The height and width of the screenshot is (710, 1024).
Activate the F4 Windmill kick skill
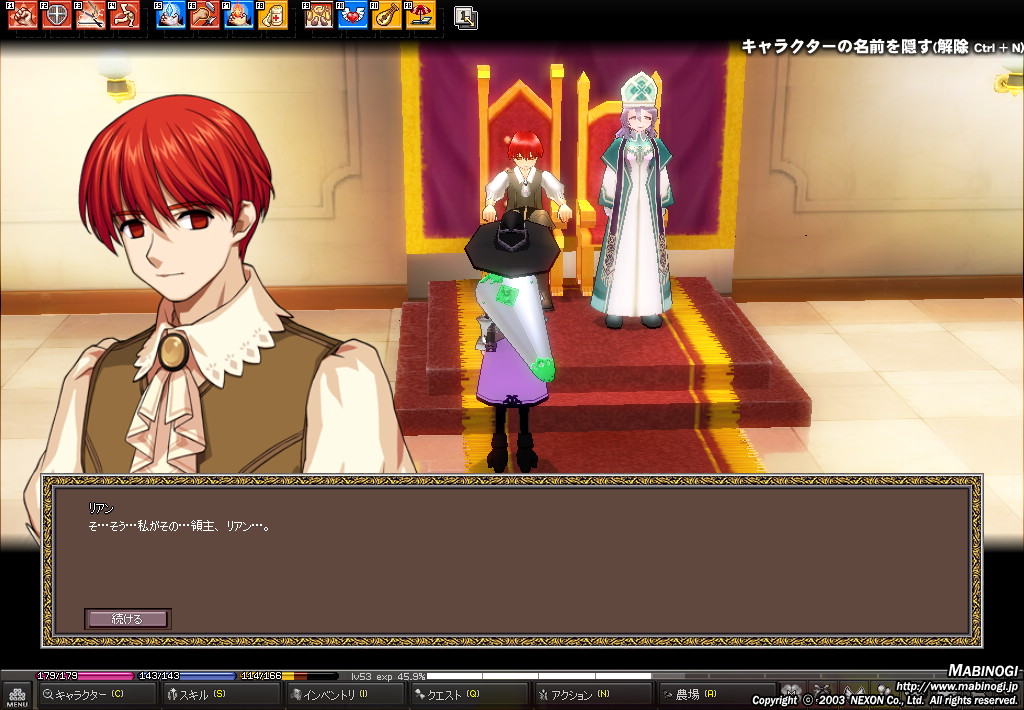(x=125, y=16)
